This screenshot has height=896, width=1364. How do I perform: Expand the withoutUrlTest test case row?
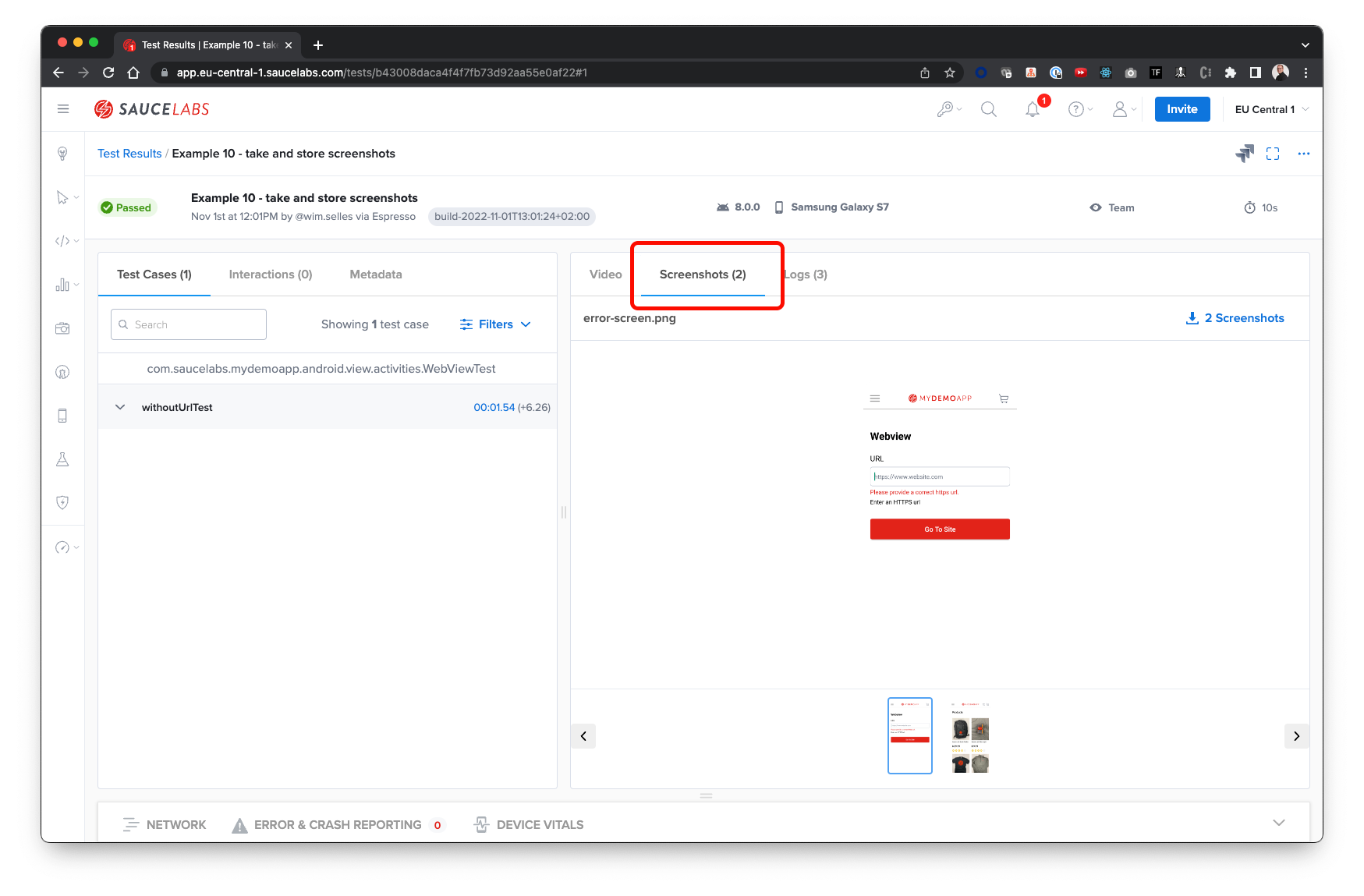point(119,406)
